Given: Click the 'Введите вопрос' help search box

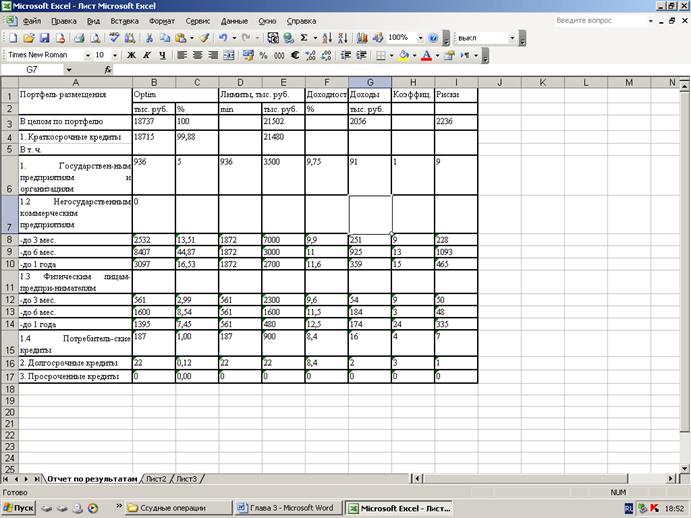Looking at the screenshot, I should tap(599, 20).
